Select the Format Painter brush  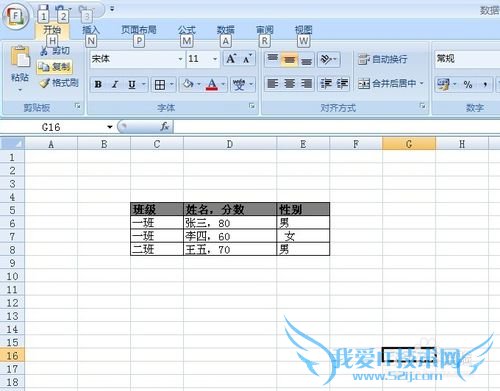point(59,83)
